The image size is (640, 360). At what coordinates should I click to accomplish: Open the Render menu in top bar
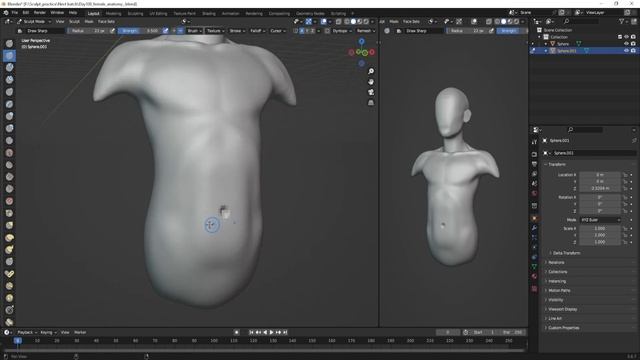pos(40,13)
